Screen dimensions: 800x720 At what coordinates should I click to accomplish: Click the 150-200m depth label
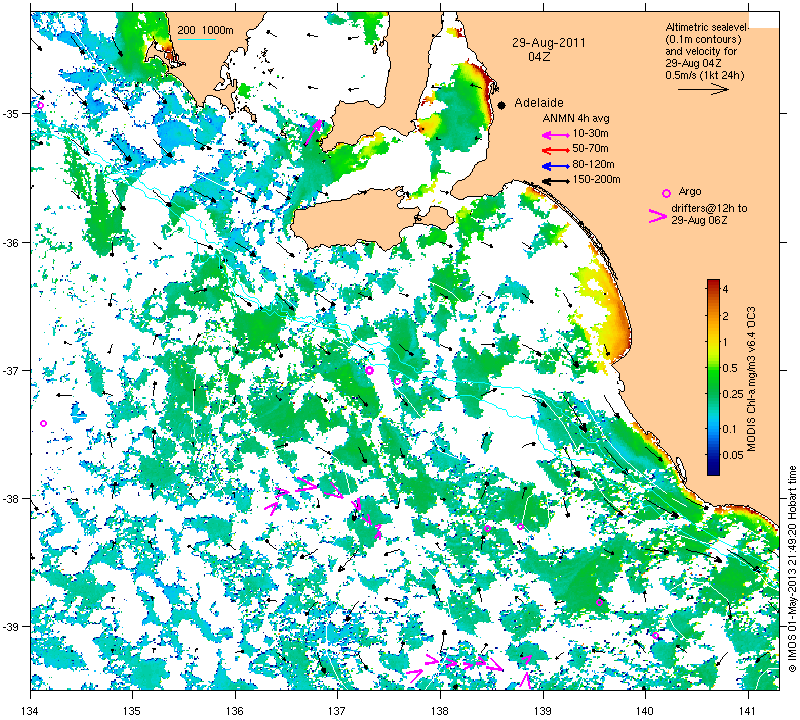[596, 180]
